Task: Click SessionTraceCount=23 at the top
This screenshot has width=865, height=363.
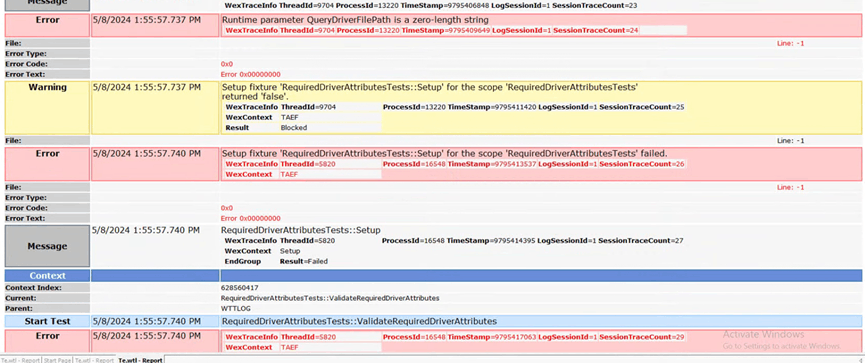Action: pyautogui.click(x=595, y=6)
